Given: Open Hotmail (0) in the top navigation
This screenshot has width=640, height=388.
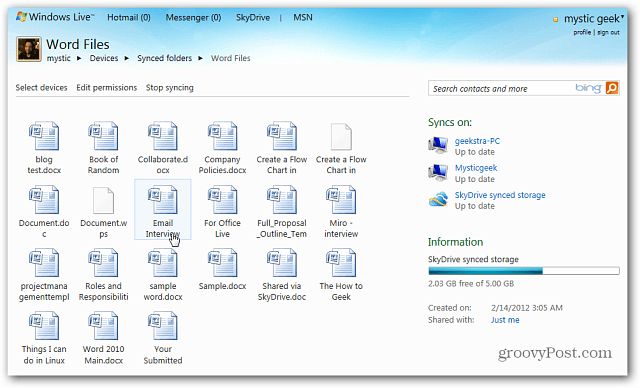Looking at the screenshot, I should click(x=129, y=18).
